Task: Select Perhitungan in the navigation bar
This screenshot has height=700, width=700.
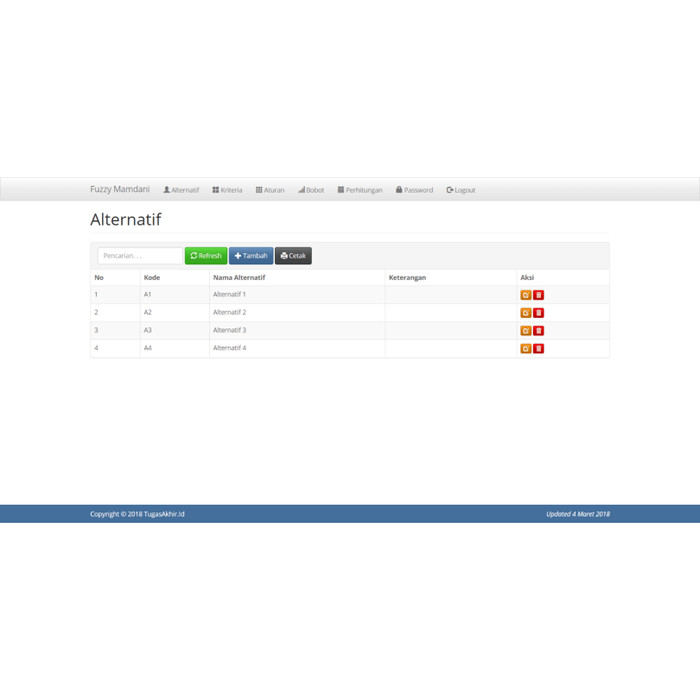Action: 360,190
